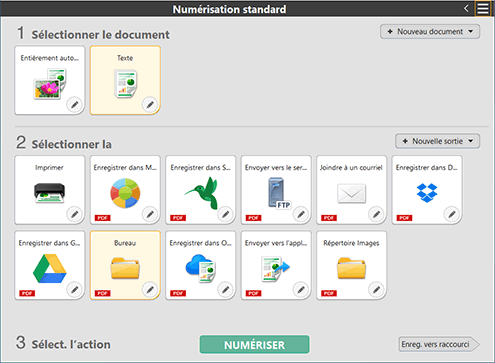Choose the Envoyer vers l'appl tile
This screenshot has height=363, width=495.
pyautogui.click(x=276, y=265)
